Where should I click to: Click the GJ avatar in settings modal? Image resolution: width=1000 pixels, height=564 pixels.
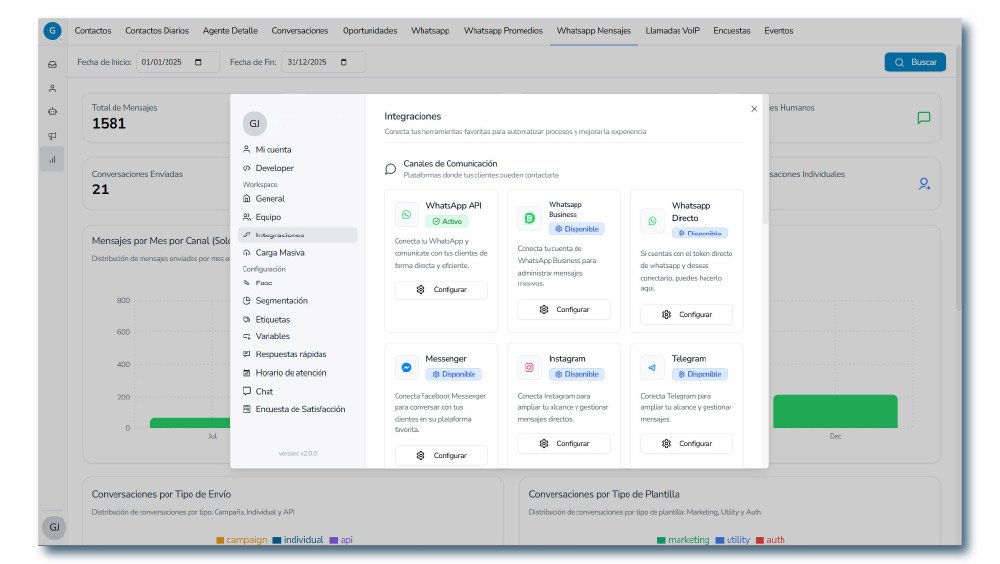pos(254,123)
